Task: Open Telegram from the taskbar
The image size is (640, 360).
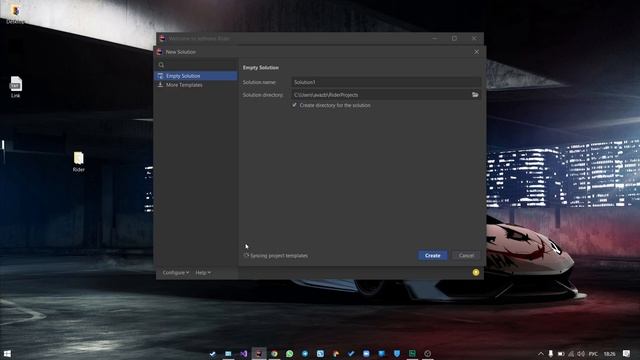Action: pos(305,353)
